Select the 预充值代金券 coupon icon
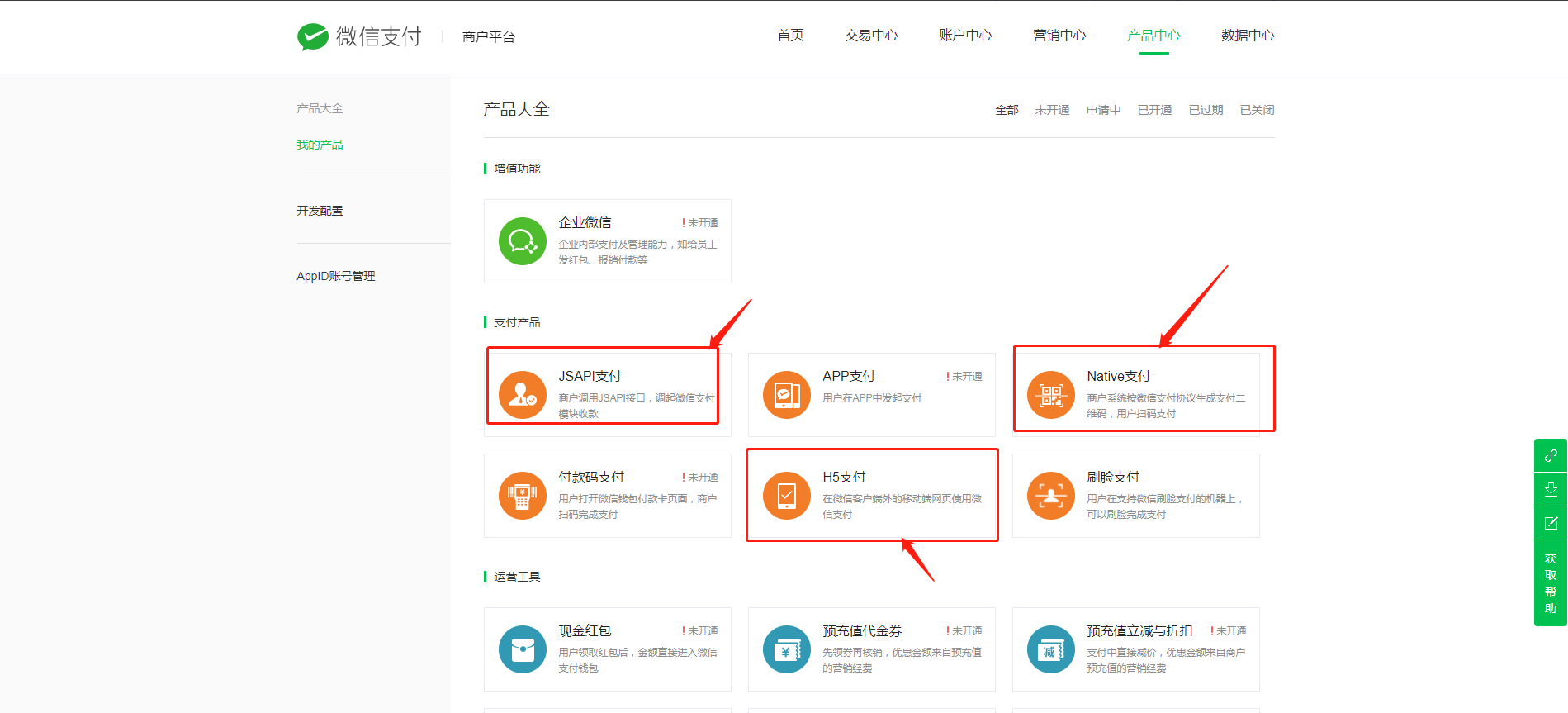The width and height of the screenshot is (1568, 713). click(787, 649)
